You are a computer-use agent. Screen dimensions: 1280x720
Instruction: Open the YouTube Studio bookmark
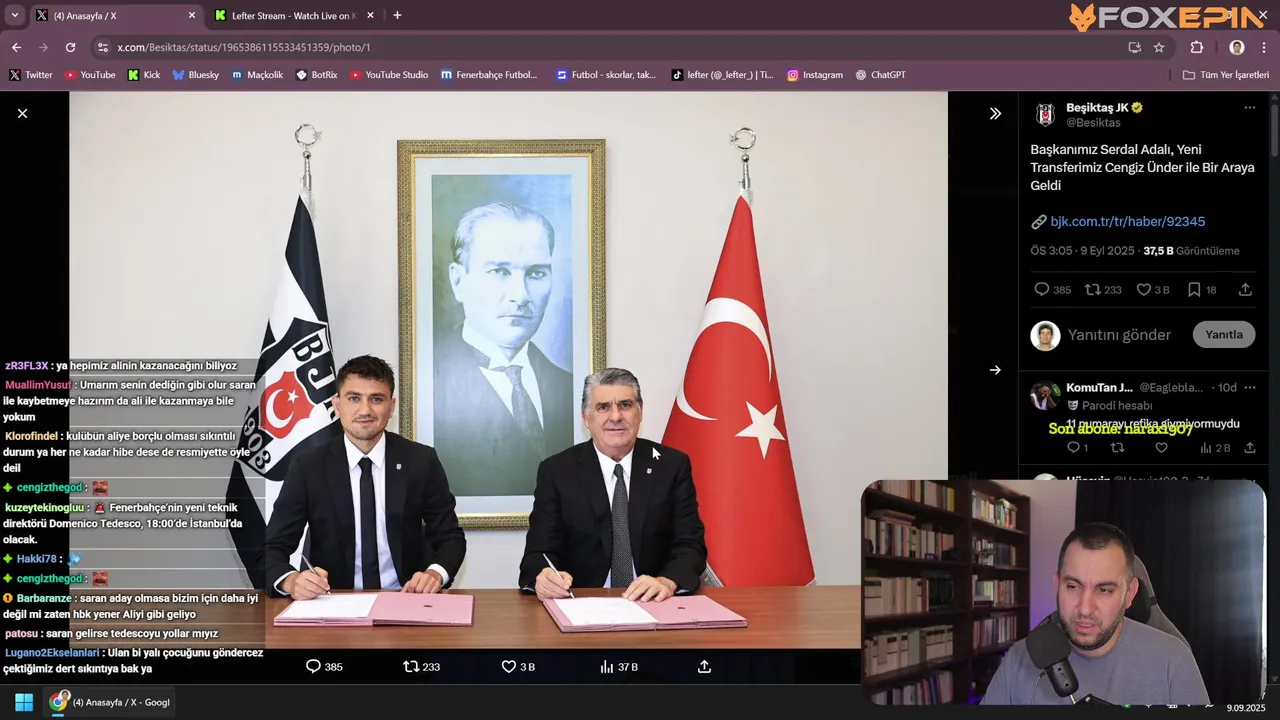[389, 75]
